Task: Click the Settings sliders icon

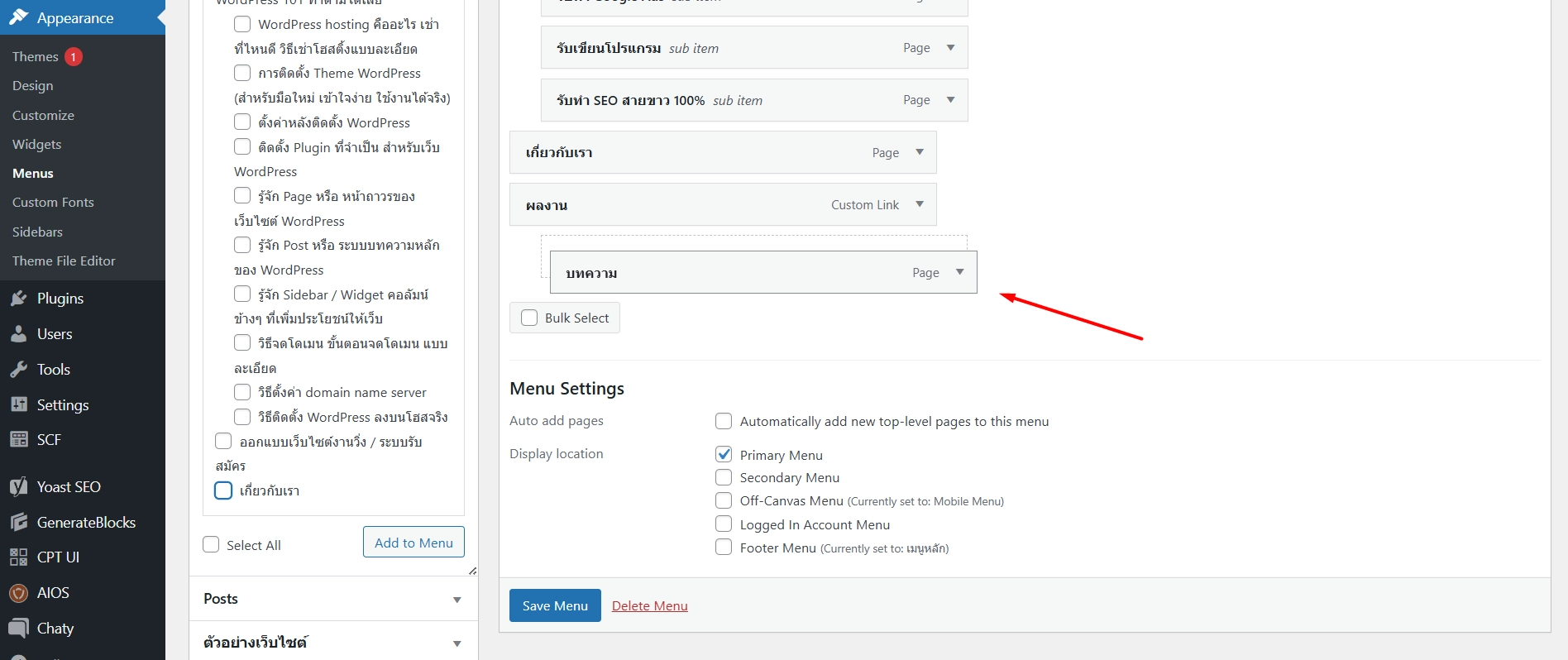Action: 18,404
